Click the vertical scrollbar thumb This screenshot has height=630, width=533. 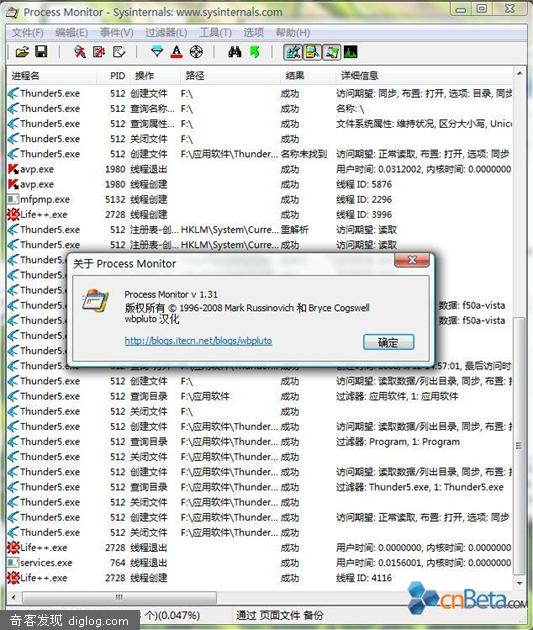[519, 445]
